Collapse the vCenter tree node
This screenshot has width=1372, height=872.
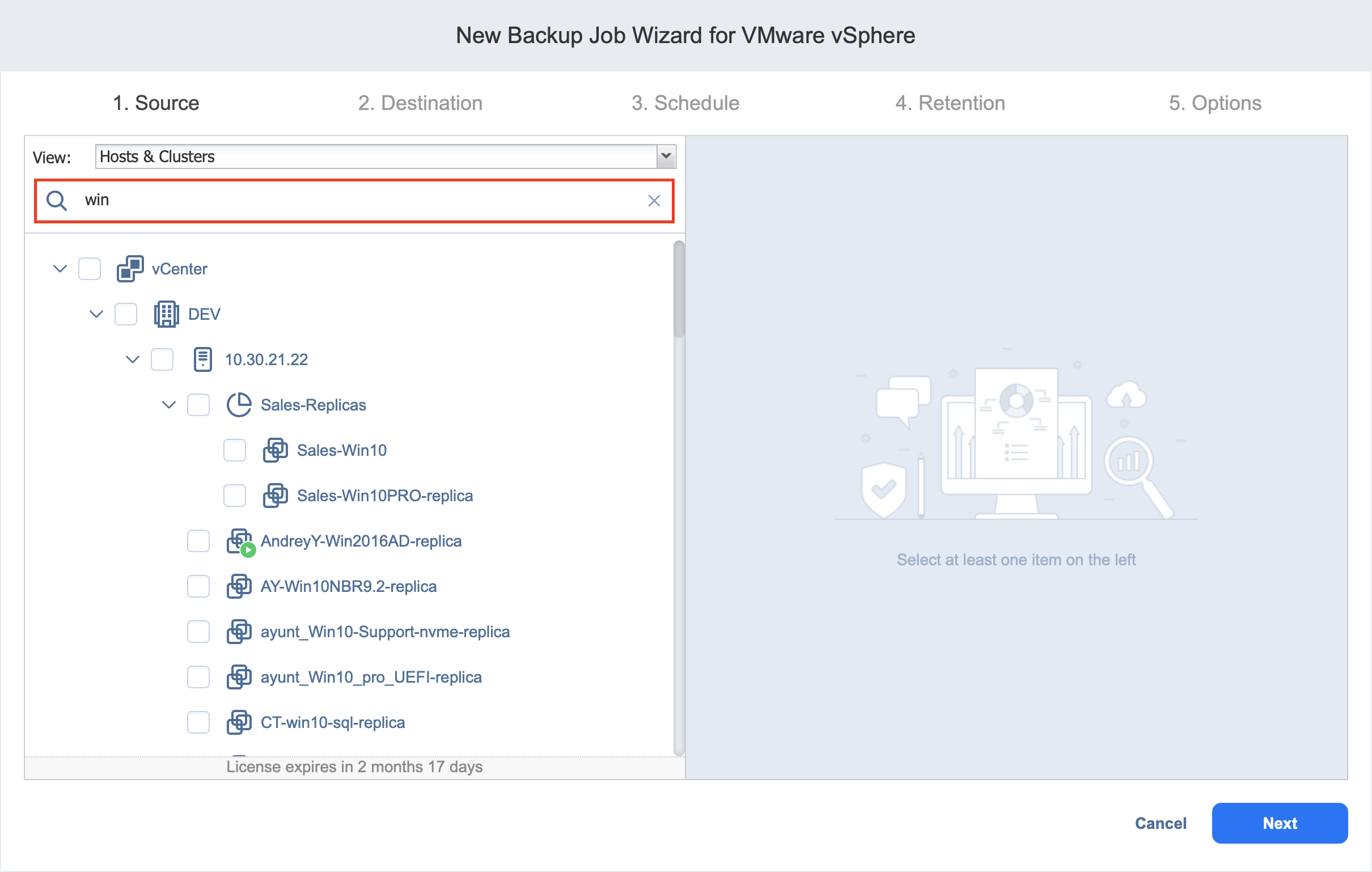[60, 268]
